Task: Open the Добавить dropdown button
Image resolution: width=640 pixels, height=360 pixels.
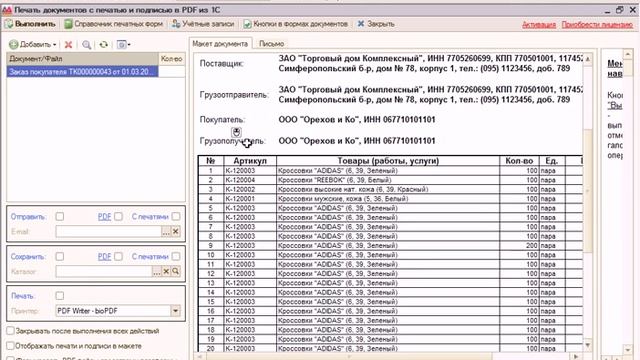Action: (33, 44)
